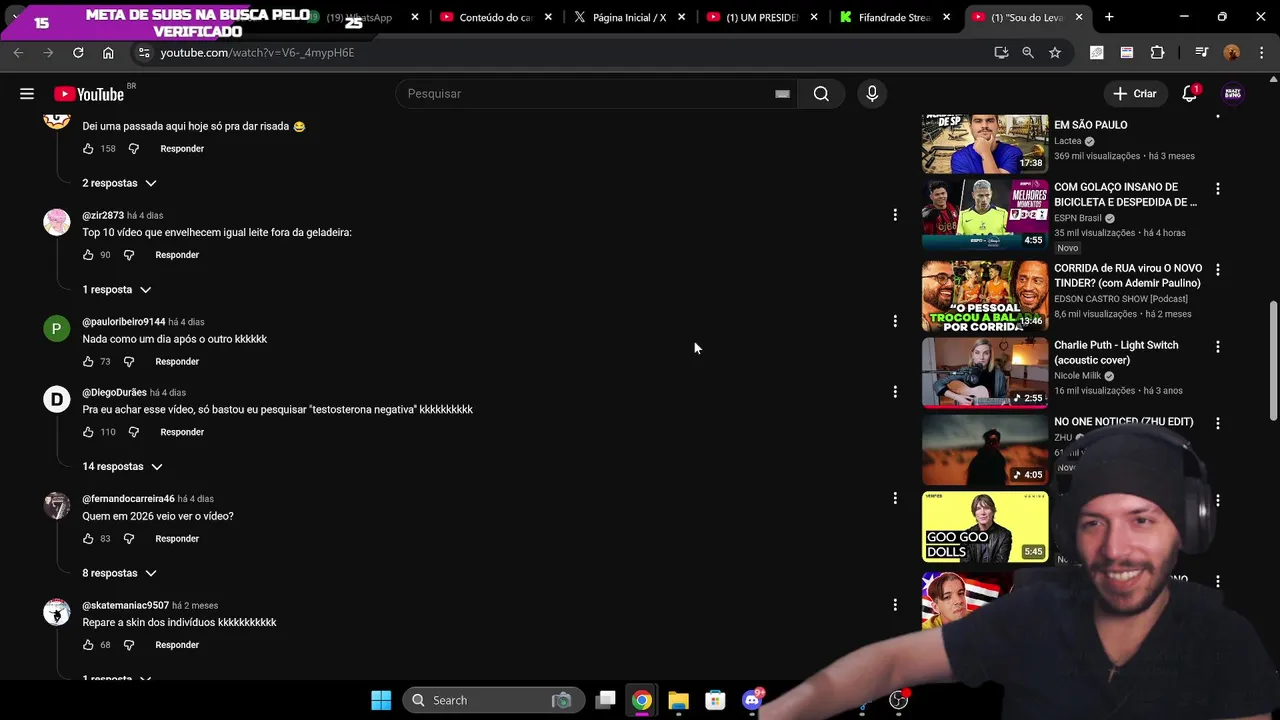This screenshot has width=1280, height=720.
Task: Open the browser extensions puzzle icon
Action: point(1157,53)
